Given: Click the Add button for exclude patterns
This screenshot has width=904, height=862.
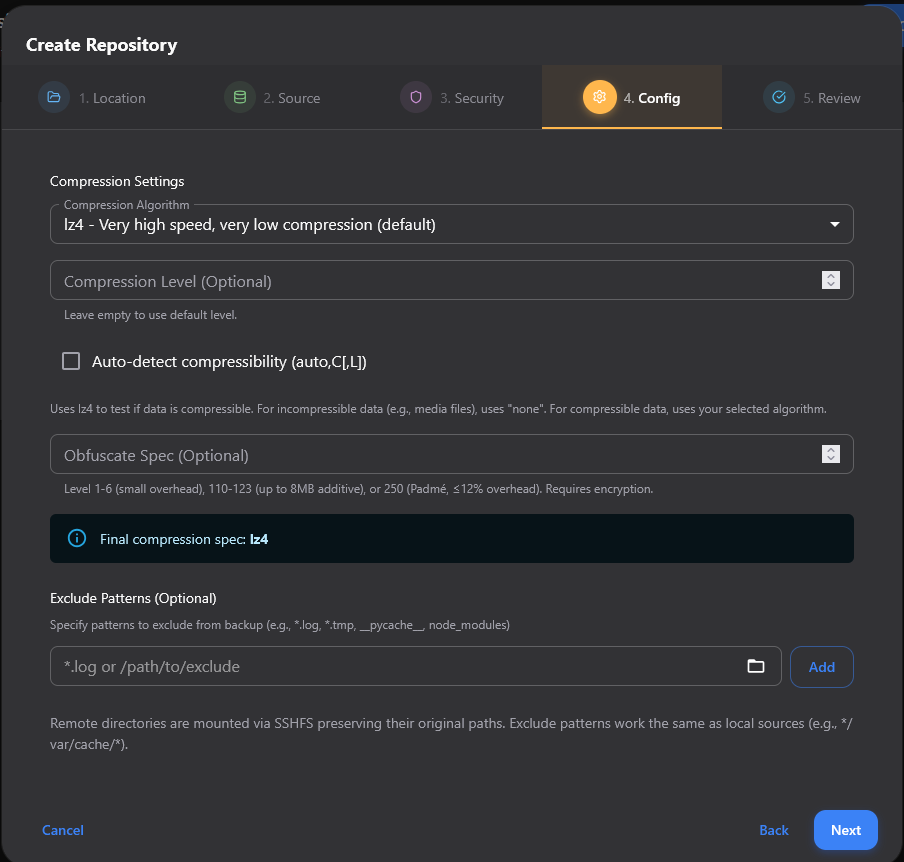Looking at the screenshot, I should 821,666.
